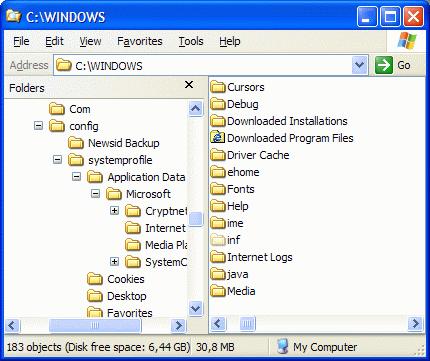Screen dimensions: 430x361
Task: Click the Internet Logs folder name
Action: (x=260, y=257)
